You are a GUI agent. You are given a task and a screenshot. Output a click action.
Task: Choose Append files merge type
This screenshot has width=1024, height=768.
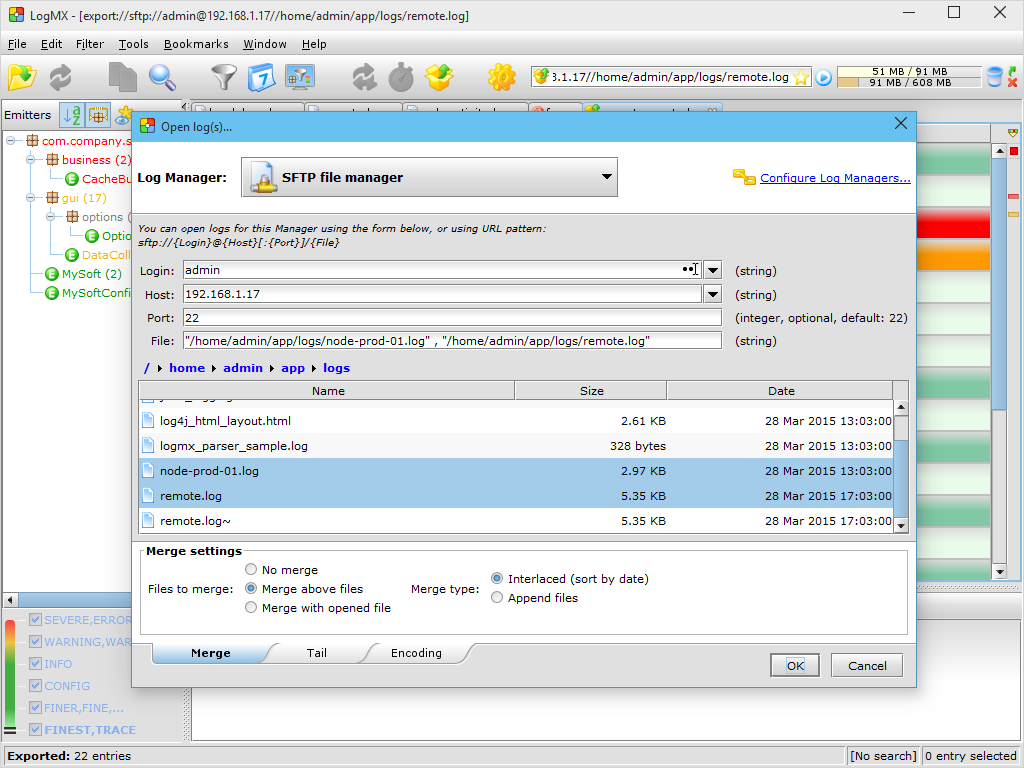pyautogui.click(x=497, y=598)
